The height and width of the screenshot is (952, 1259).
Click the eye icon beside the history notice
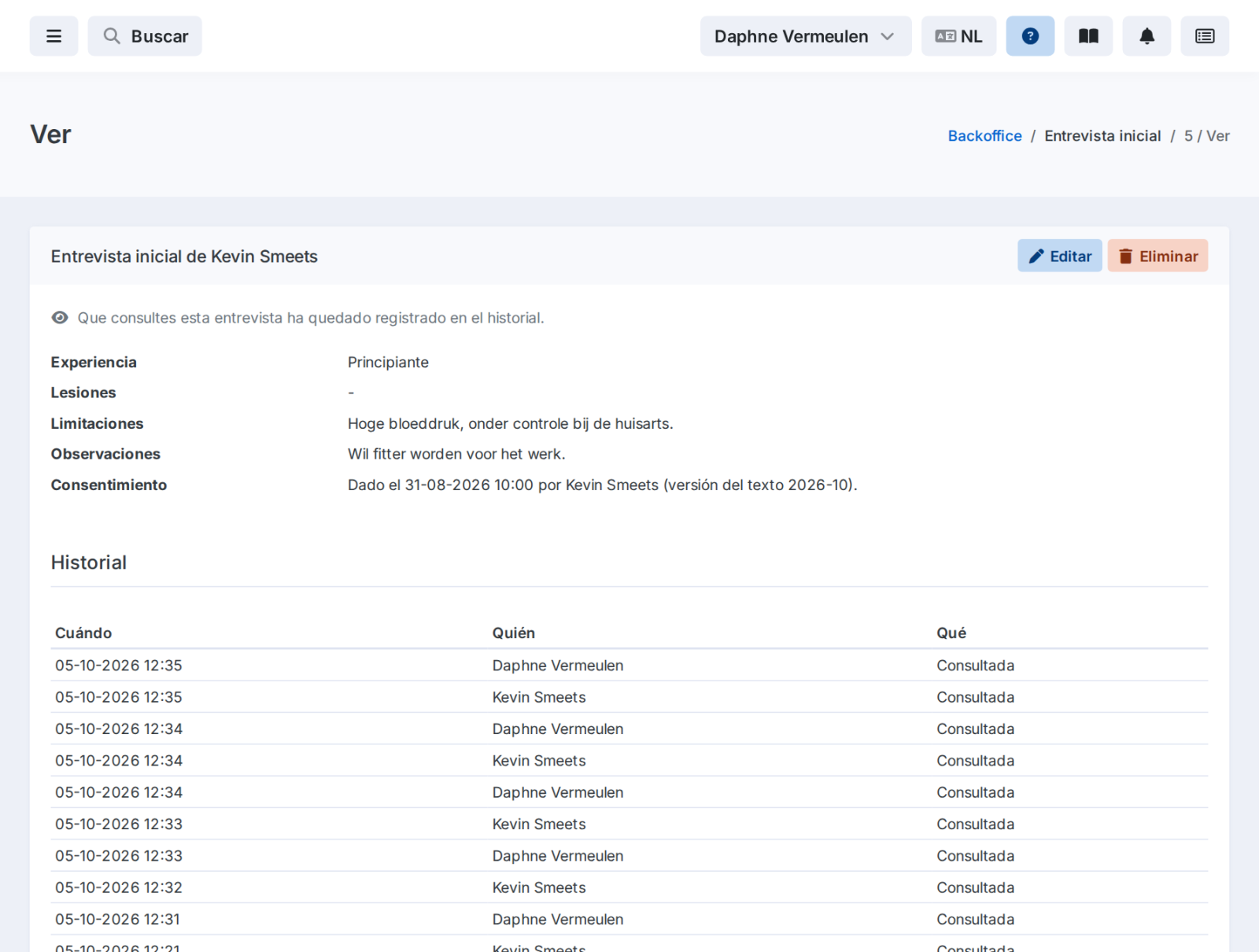click(60, 318)
